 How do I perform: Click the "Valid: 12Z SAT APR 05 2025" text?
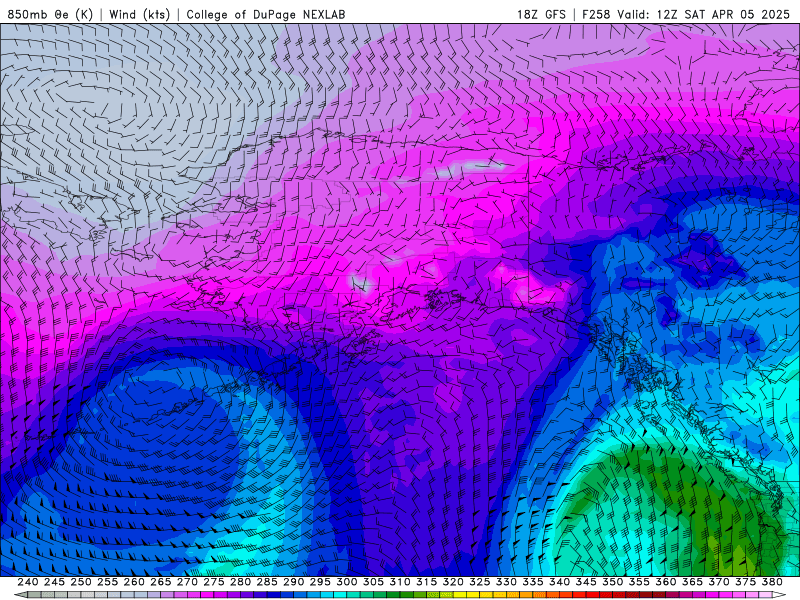[x=704, y=14]
